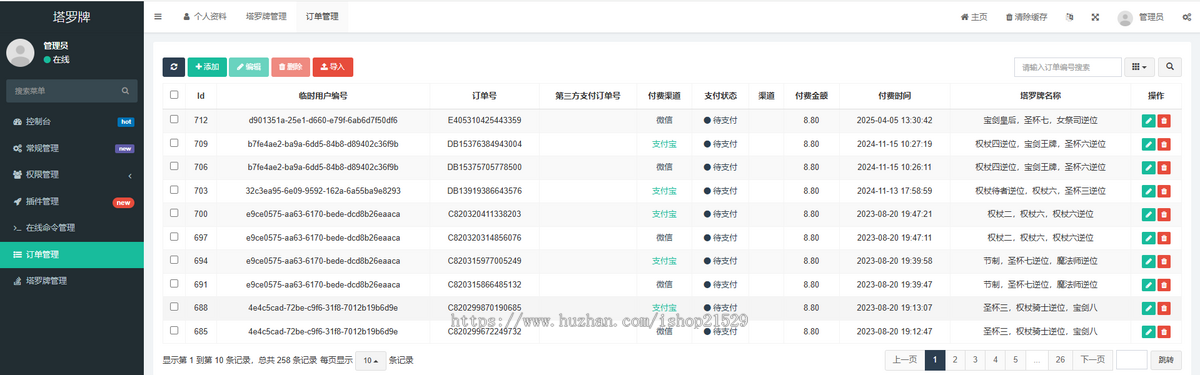Click the 删除 toolbar button
The image size is (1200, 375).
pyautogui.click(x=290, y=67)
